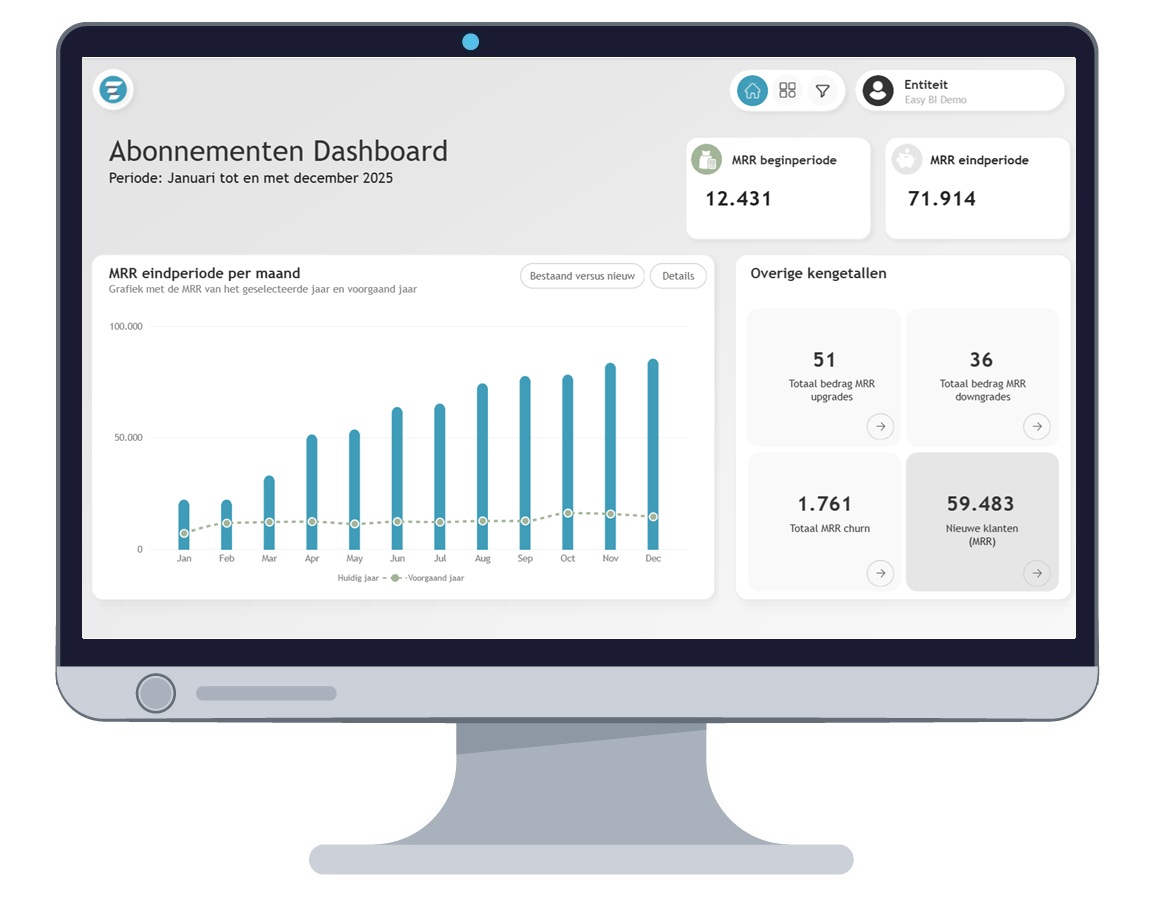Select the Home icon in the top navigation
This screenshot has width=1175, height=901.
752,90
